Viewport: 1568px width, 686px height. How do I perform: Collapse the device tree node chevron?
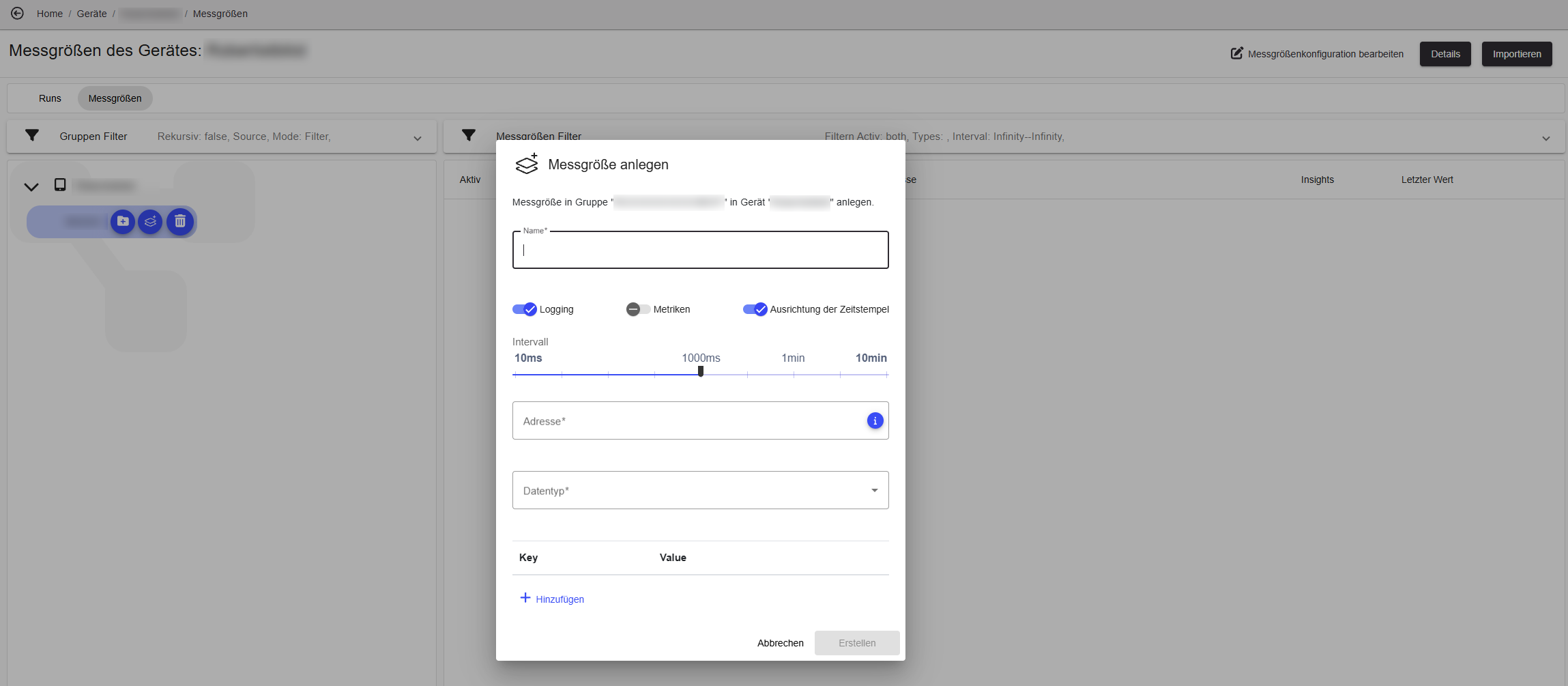(31, 186)
